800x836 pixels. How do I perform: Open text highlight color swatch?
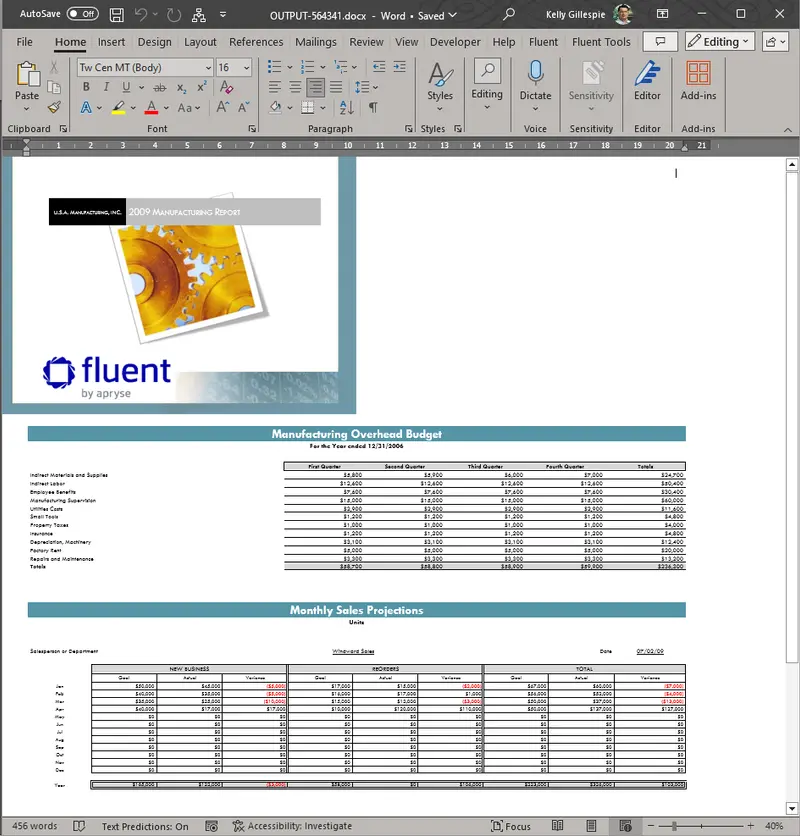click(118, 107)
